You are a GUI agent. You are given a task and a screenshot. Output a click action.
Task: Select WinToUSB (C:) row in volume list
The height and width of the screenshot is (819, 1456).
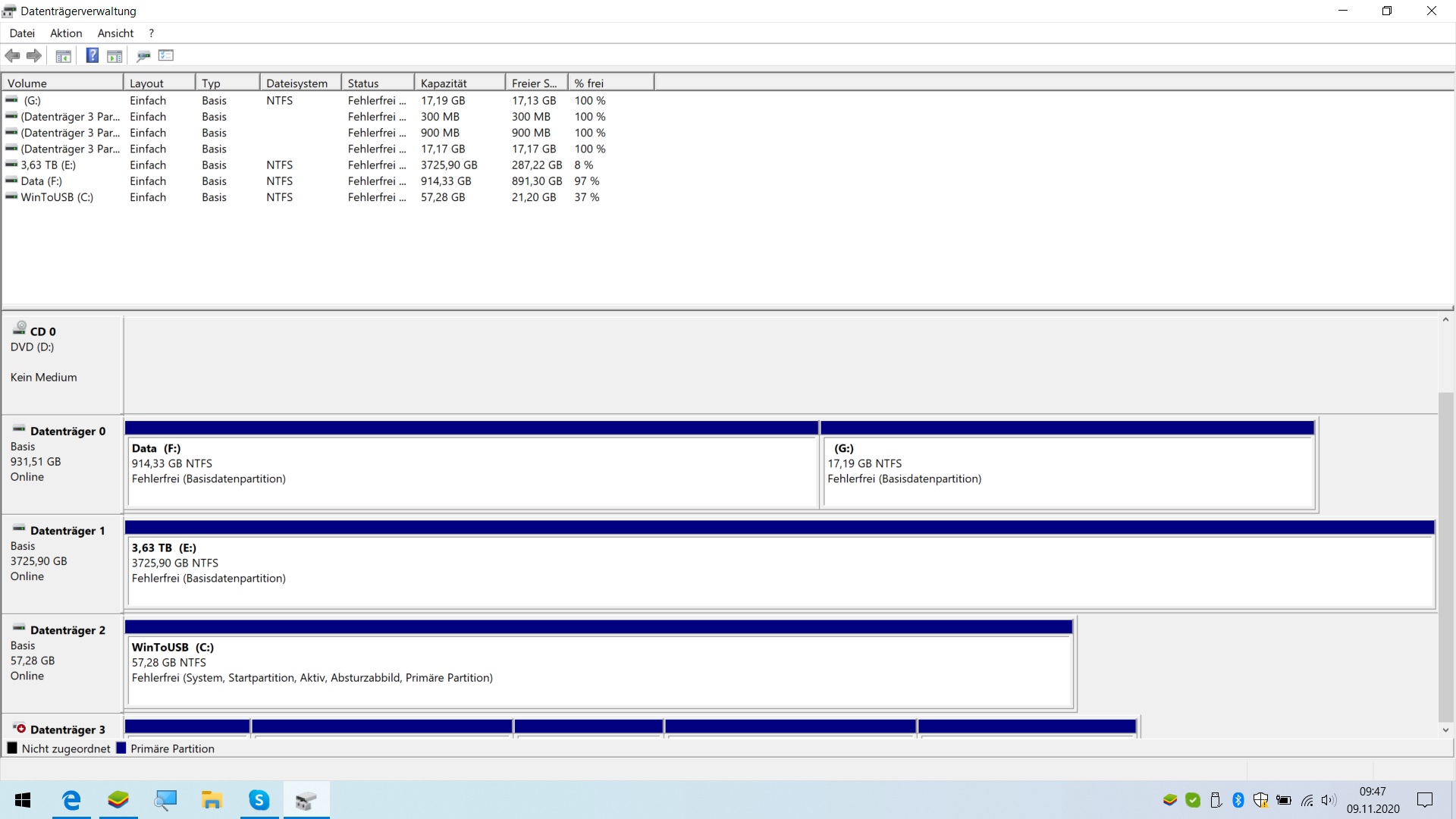point(57,197)
